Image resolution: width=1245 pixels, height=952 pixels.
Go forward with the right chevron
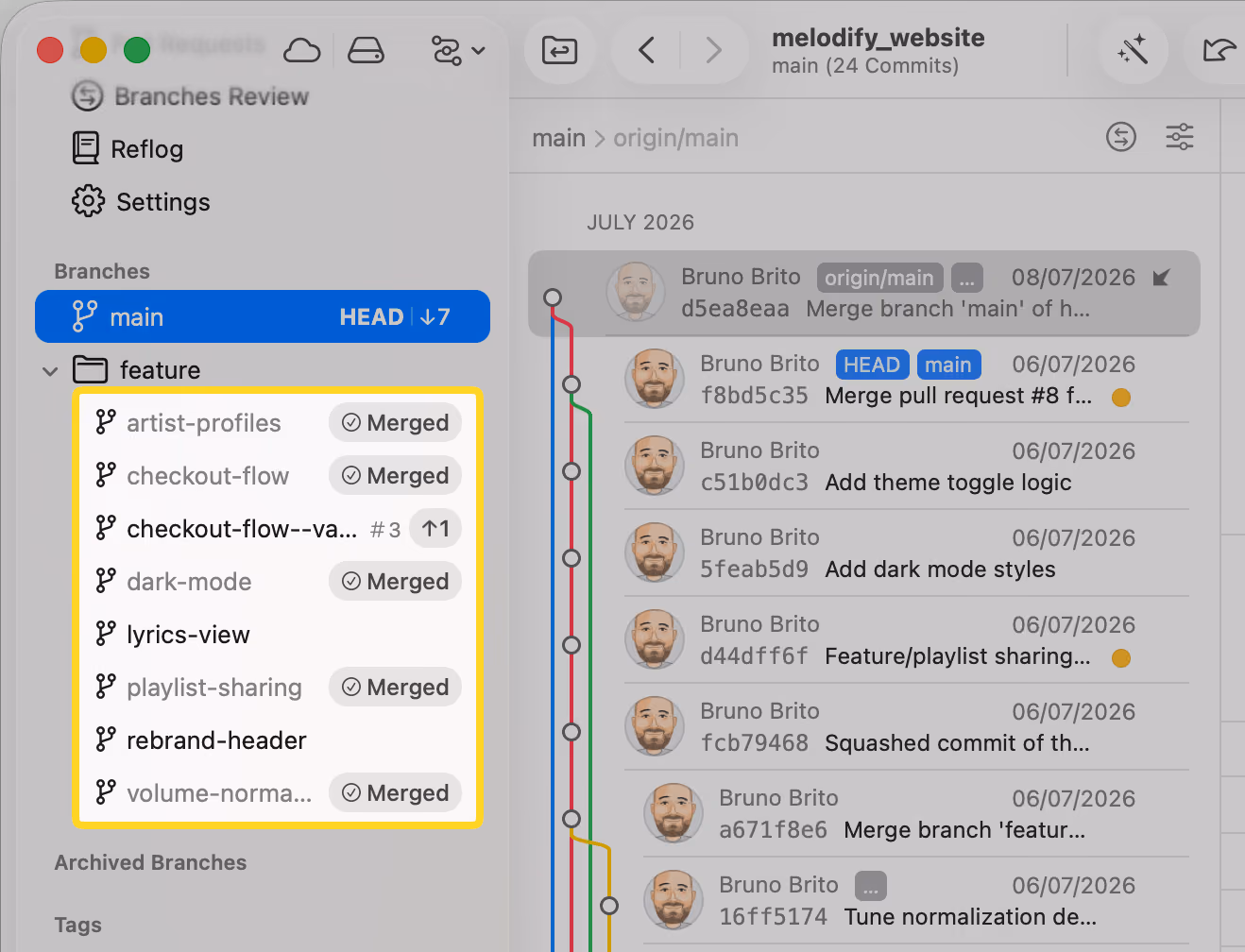(713, 50)
